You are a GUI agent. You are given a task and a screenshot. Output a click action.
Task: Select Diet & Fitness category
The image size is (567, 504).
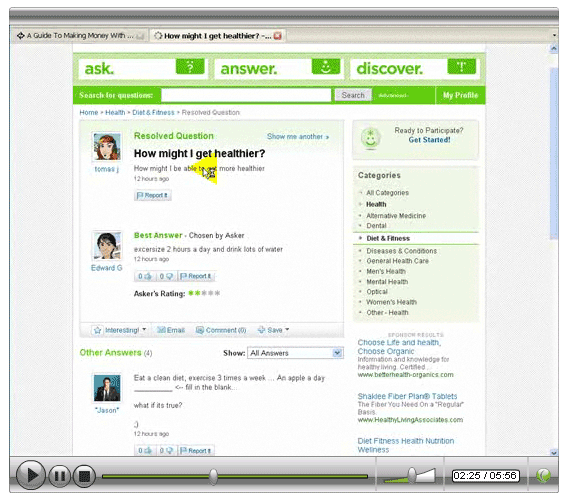[x=388, y=238]
